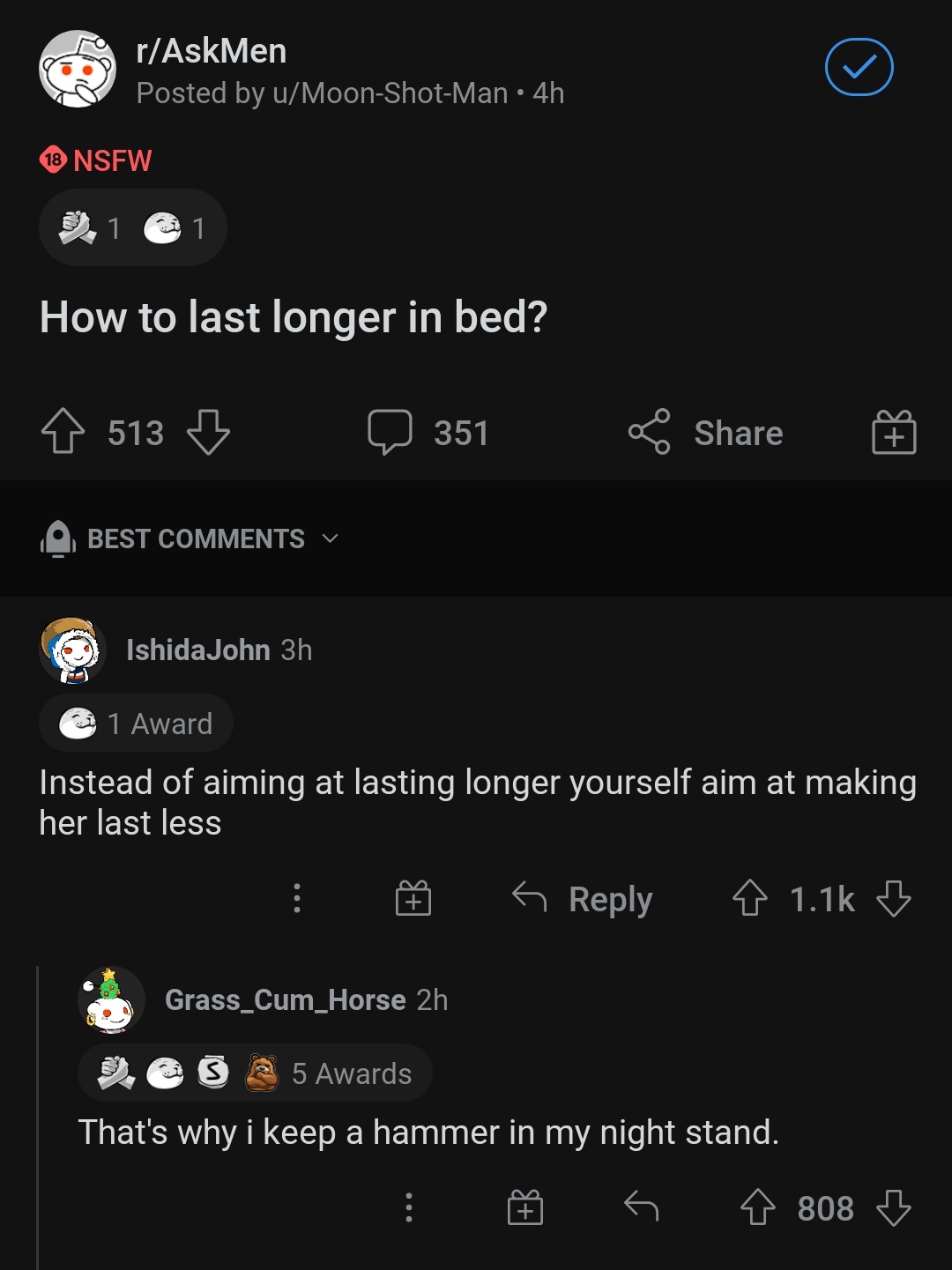Screen dimensions: 952x1270
Task: Open the r/AskMen community avatar
Action: 78,69
